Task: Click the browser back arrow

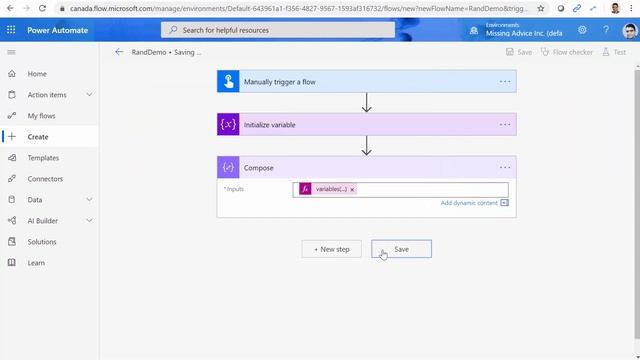Action: click(10, 8)
